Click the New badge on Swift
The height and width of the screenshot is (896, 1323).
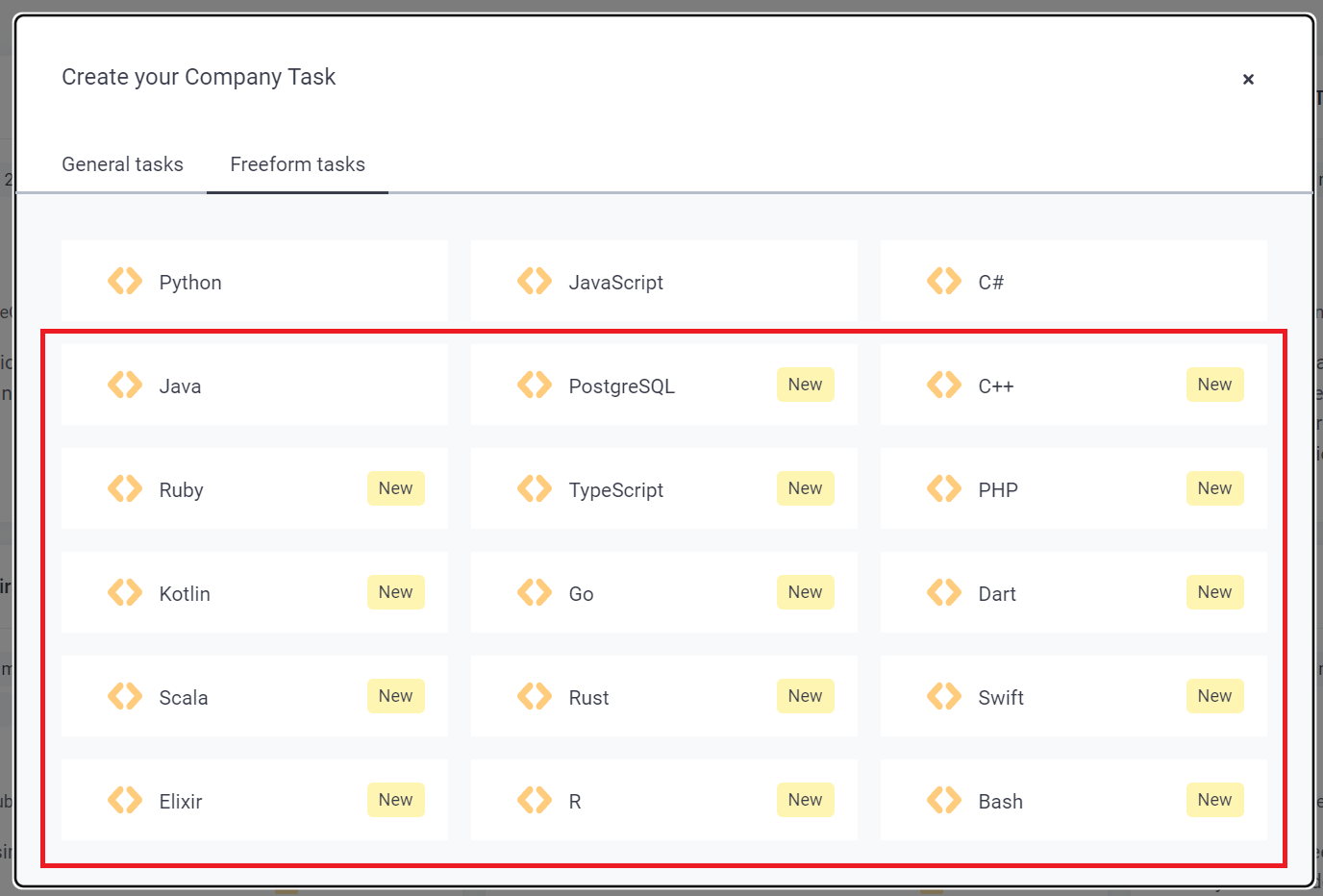click(x=1214, y=696)
